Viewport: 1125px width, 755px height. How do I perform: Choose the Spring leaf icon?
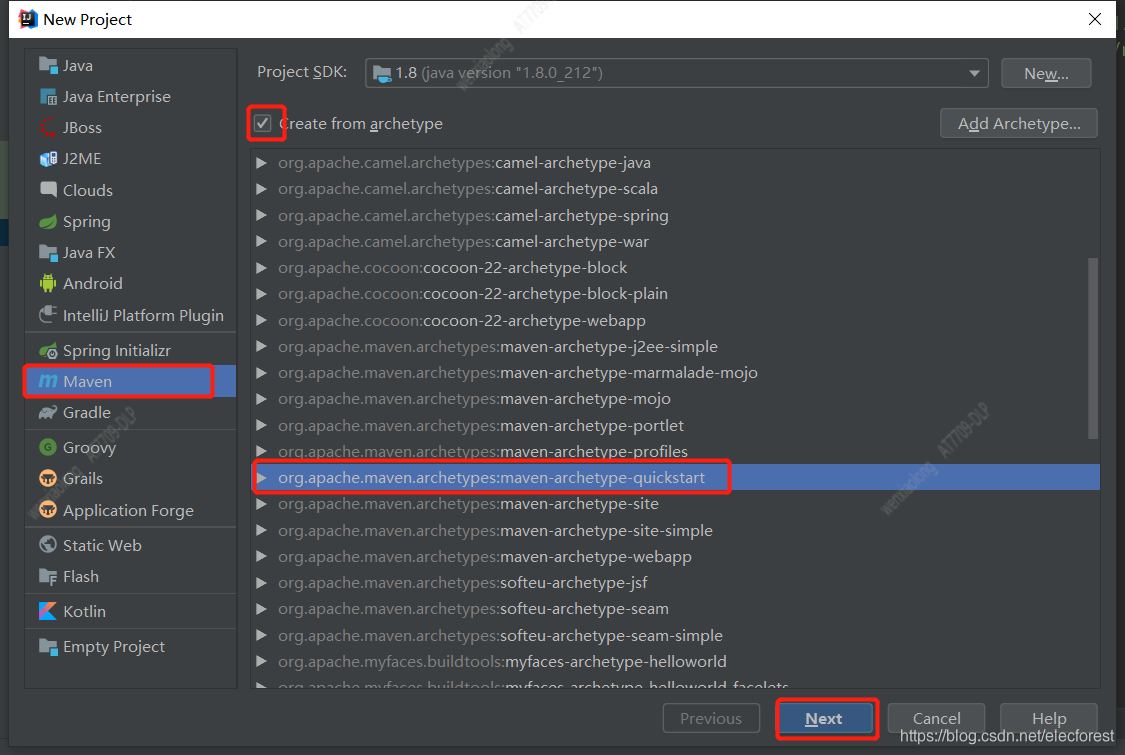48,222
